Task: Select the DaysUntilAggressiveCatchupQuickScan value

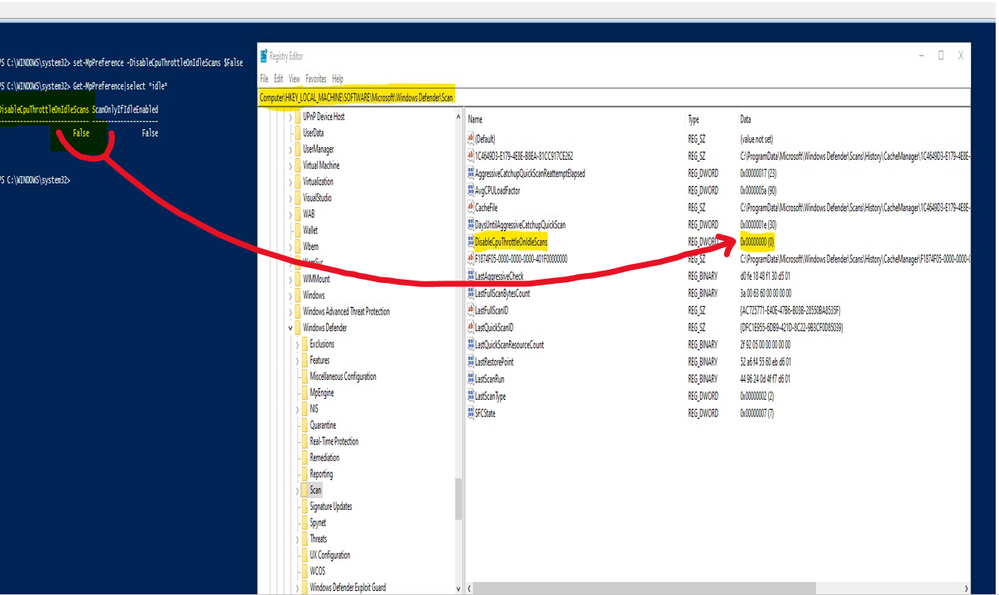Action: (520, 225)
